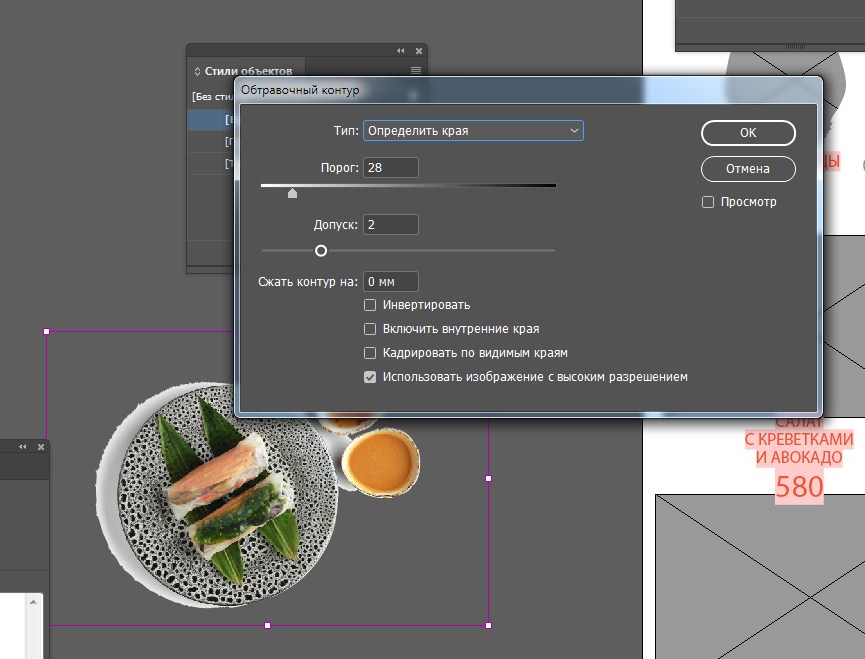
Task: Check Включить внутренние края option
Action: tap(370, 329)
